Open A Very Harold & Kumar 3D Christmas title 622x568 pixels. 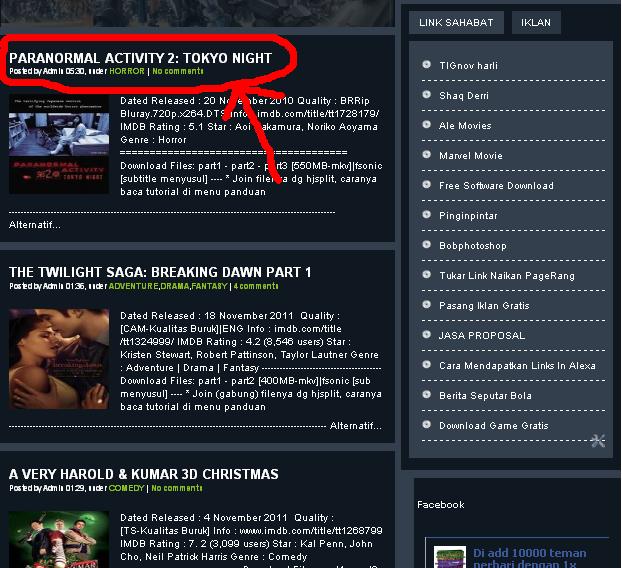(x=144, y=474)
